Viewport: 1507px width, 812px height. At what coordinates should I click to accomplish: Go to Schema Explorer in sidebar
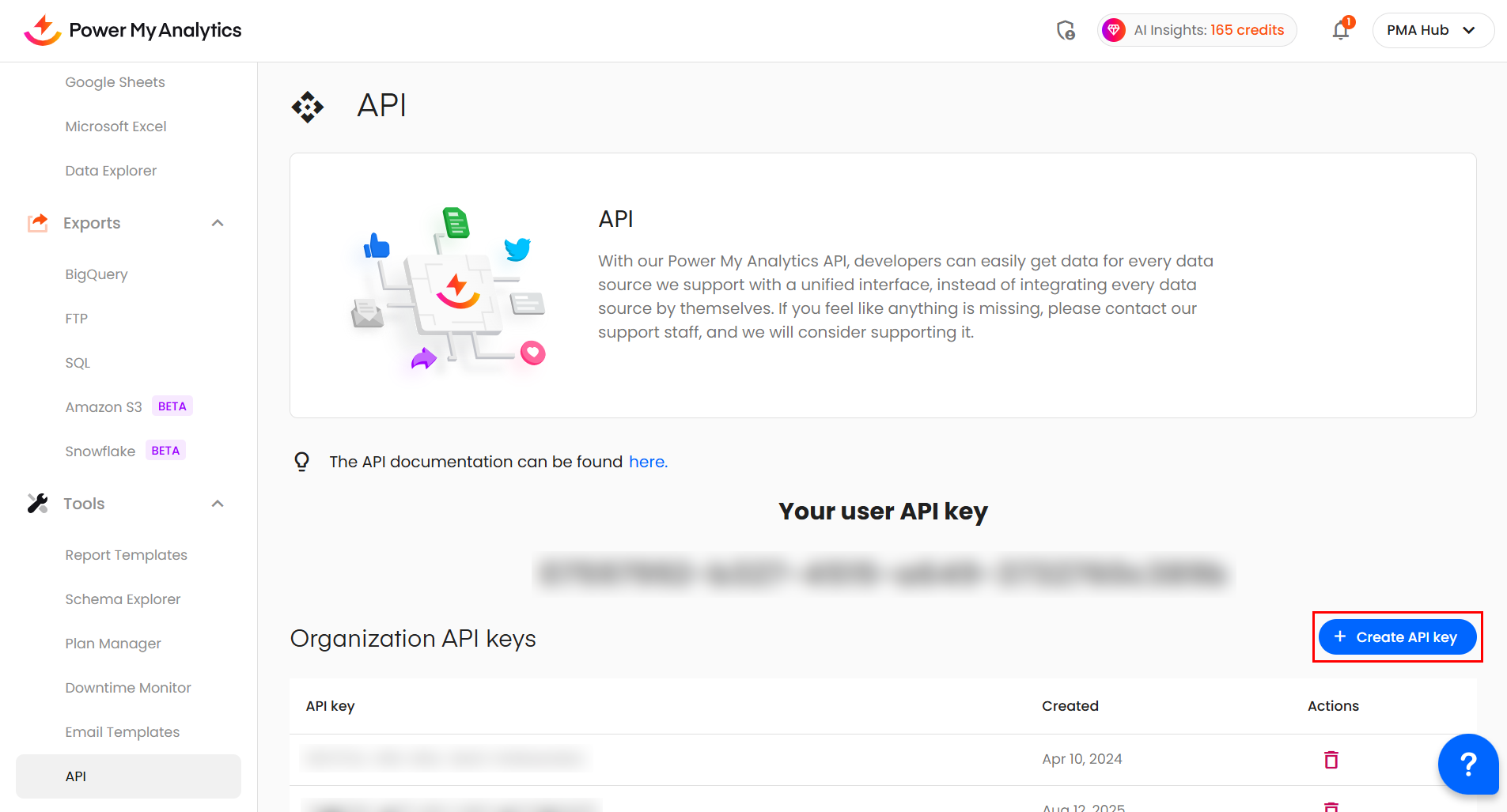pos(123,599)
